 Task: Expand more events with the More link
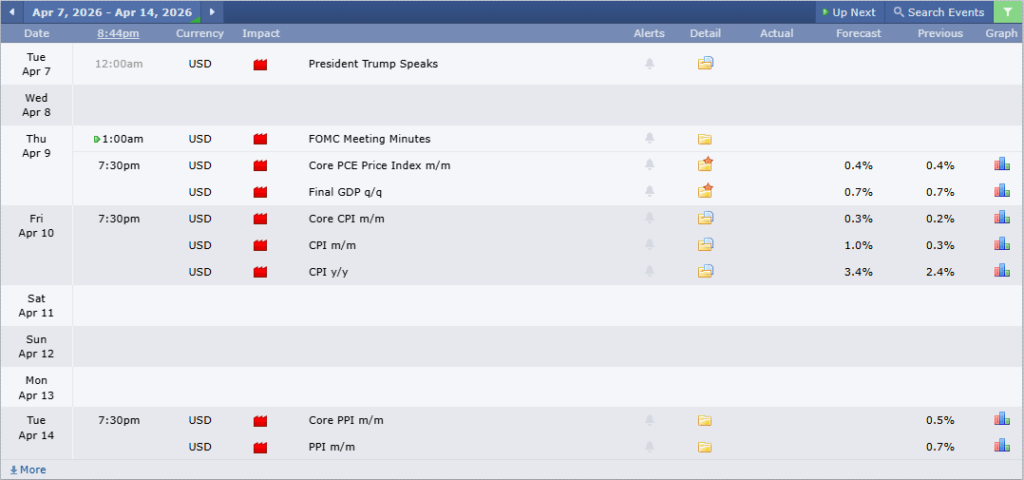(28, 469)
